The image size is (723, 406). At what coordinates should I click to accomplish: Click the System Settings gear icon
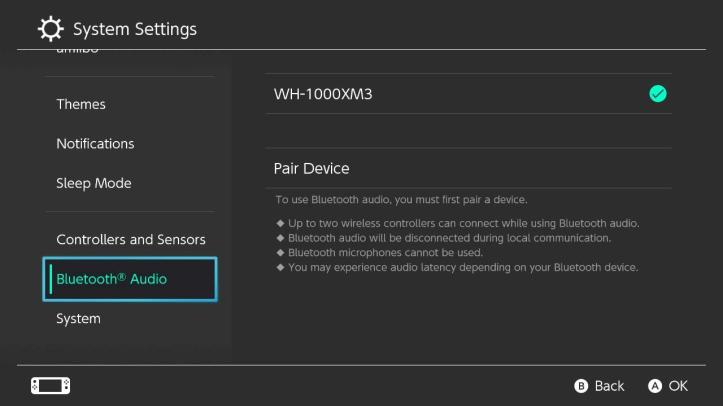pyautogui.click(x=50, y=28)
